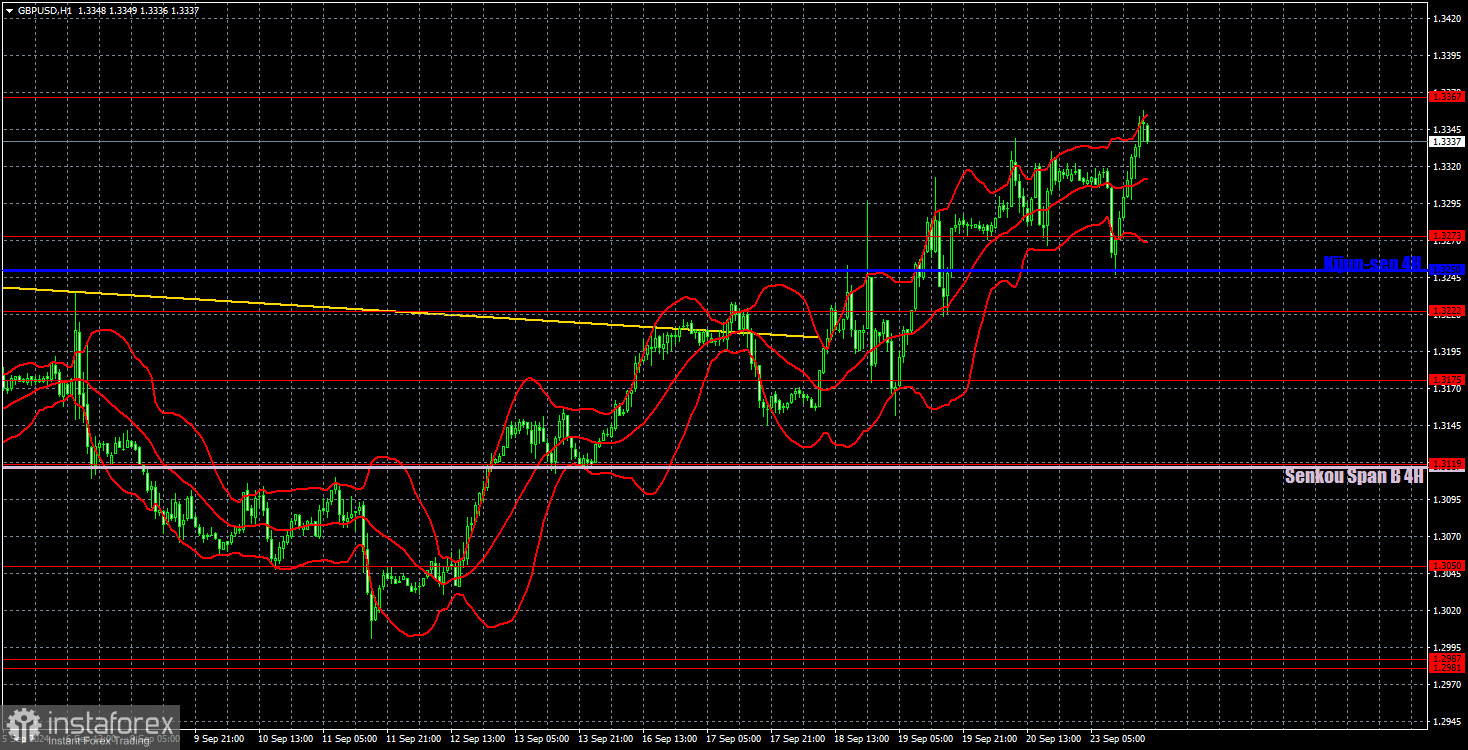This screenshot has height=750, width=1468.
Task: Click price scale value 1.3320
Action: (1447, 167)
